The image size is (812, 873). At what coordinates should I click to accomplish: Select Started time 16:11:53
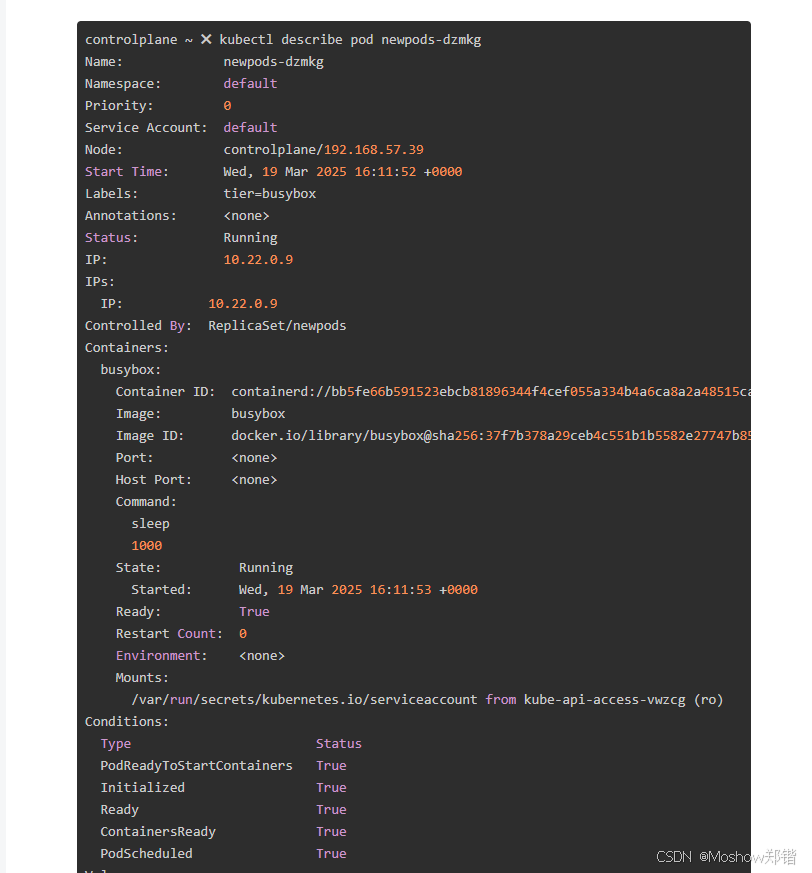[400, 590]
